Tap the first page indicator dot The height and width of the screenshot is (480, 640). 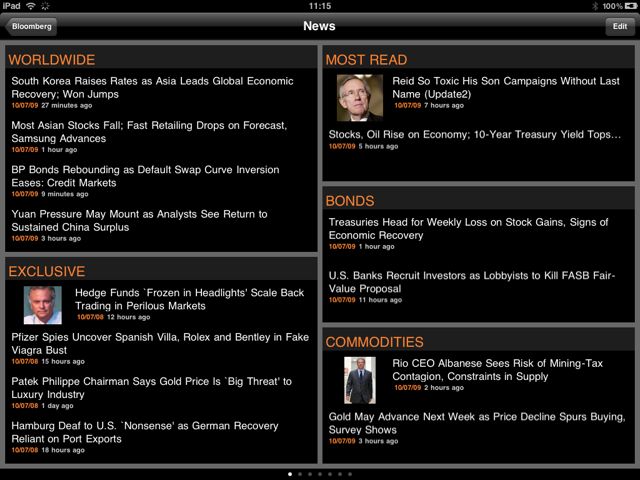tap(290, 474)
